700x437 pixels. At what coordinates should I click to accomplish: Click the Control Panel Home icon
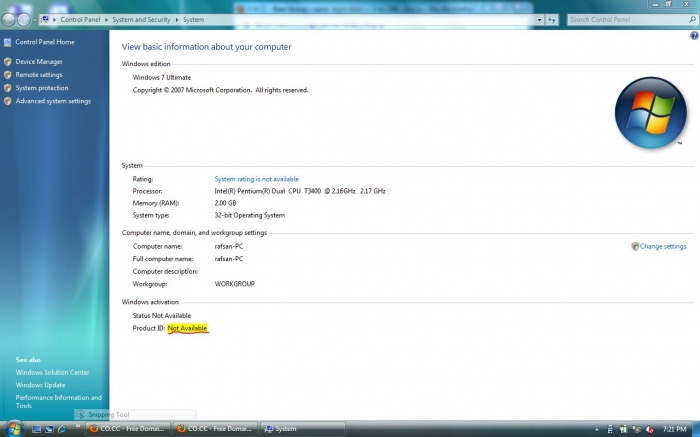(x=8, y=42)
